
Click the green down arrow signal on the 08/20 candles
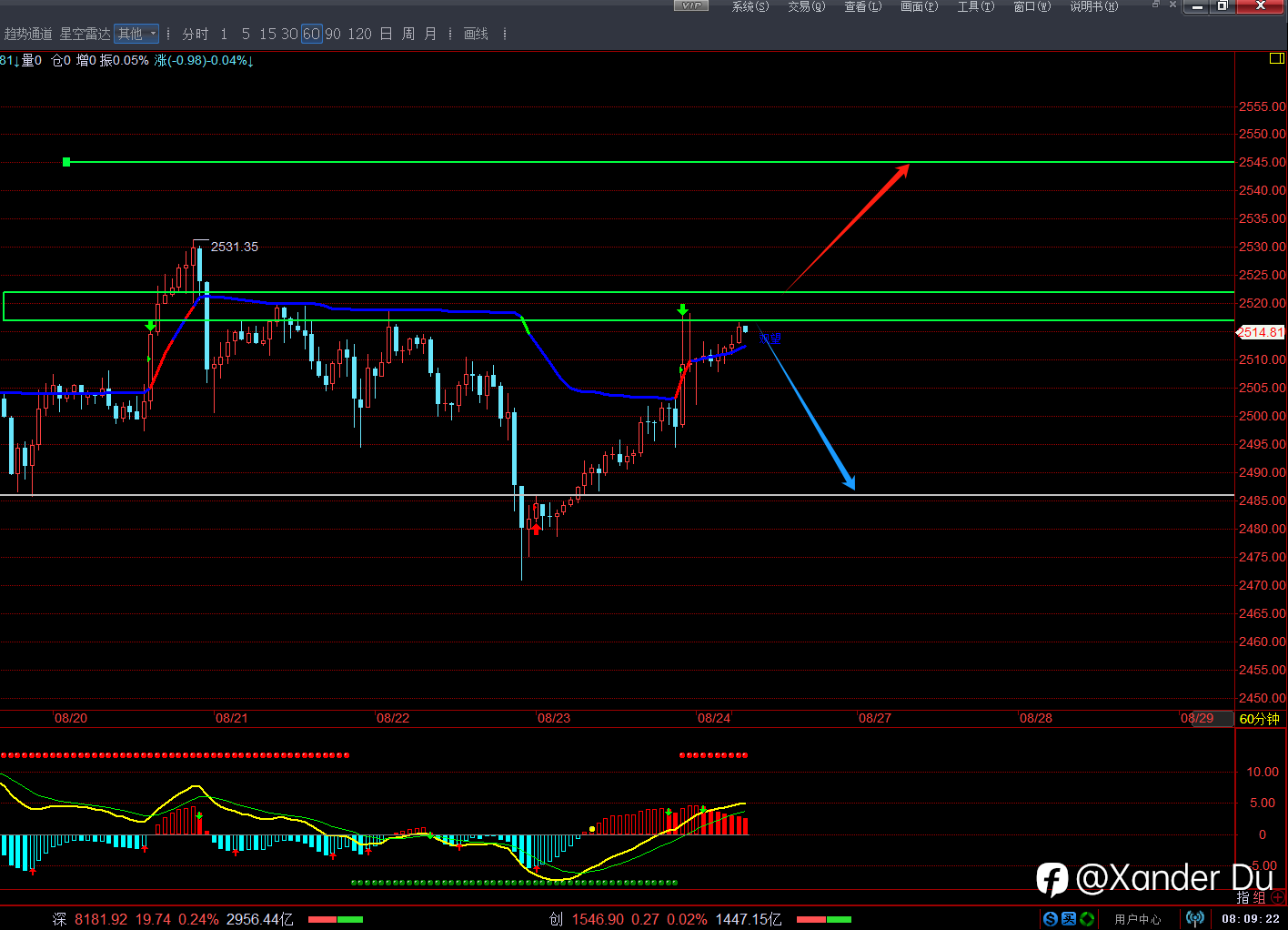[150, 326]
